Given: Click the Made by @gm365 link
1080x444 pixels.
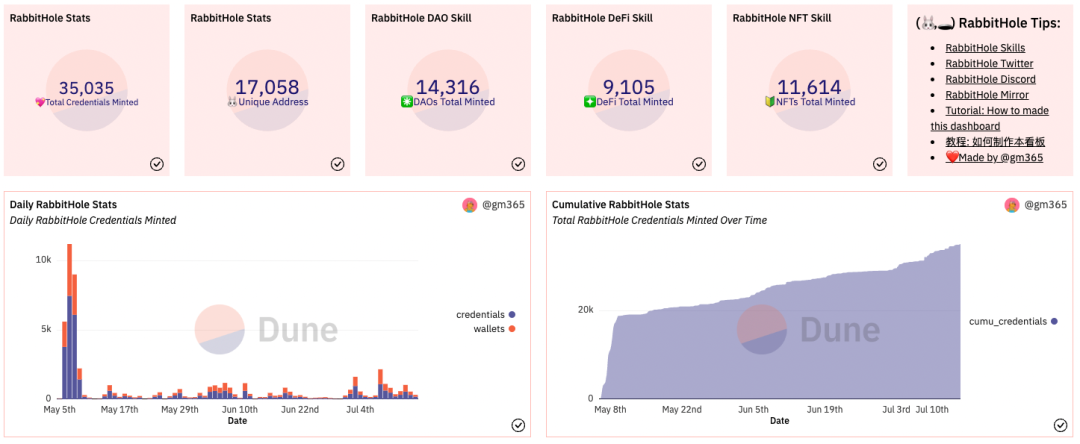Looking at the screenshot, I should pyautogui.click(x=994, y=158).
